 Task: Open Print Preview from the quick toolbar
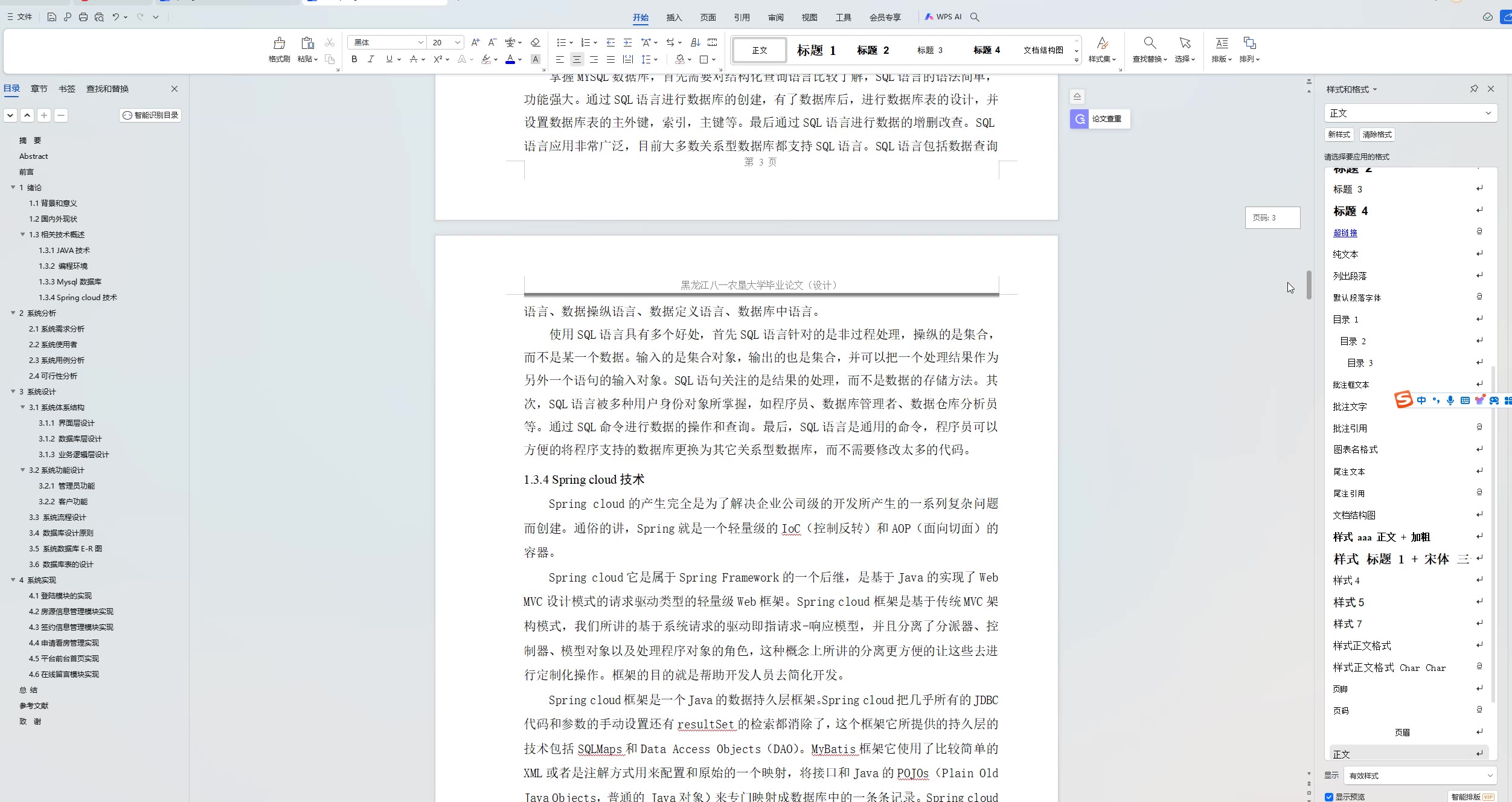pos(99,17)
